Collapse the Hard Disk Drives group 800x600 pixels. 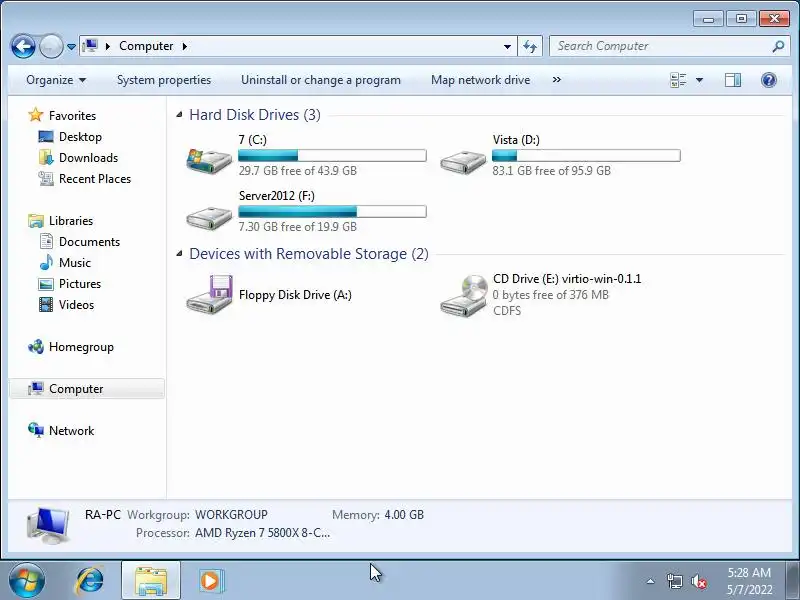[179, 115]
